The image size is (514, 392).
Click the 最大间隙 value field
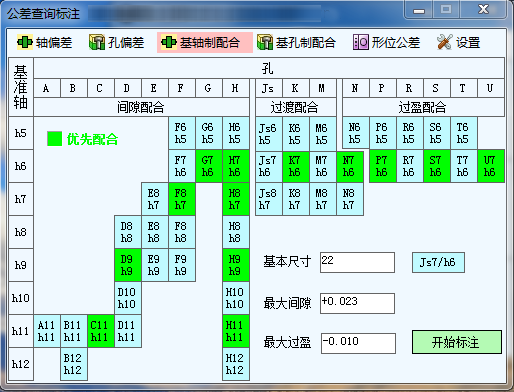pyautogui.click(x=357, y=303)
